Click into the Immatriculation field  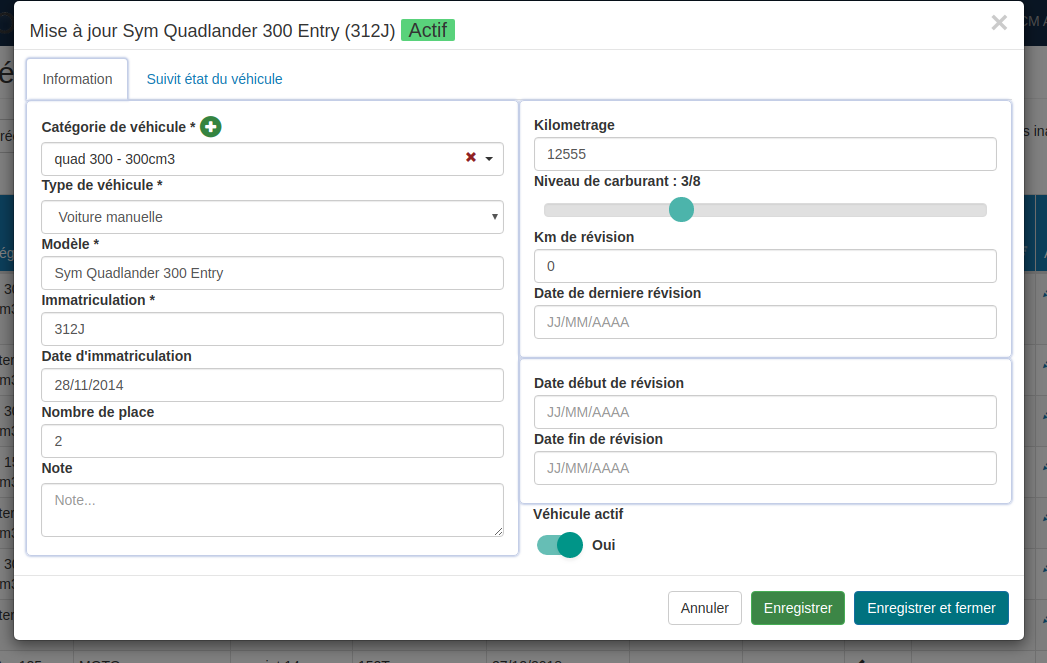[x=272, y=329]
